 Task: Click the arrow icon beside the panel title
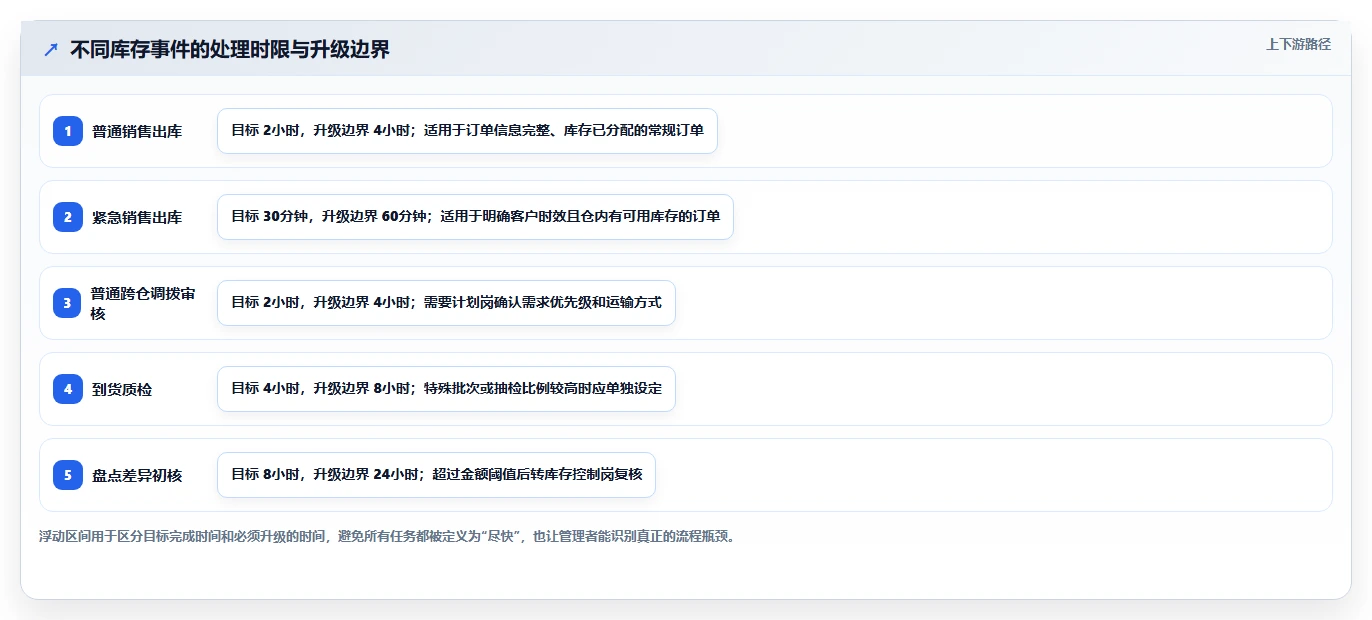click(51, 49)
